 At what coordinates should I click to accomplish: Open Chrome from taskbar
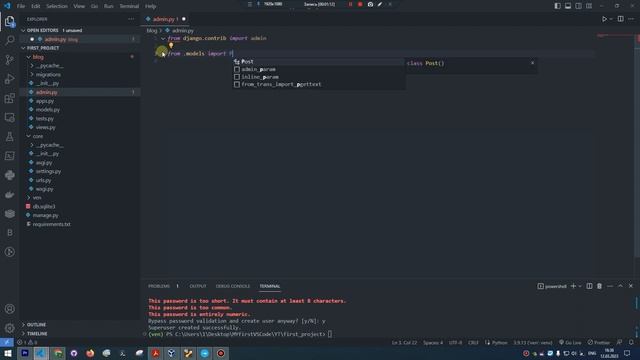pyautogui.click(x=58, y=353)
